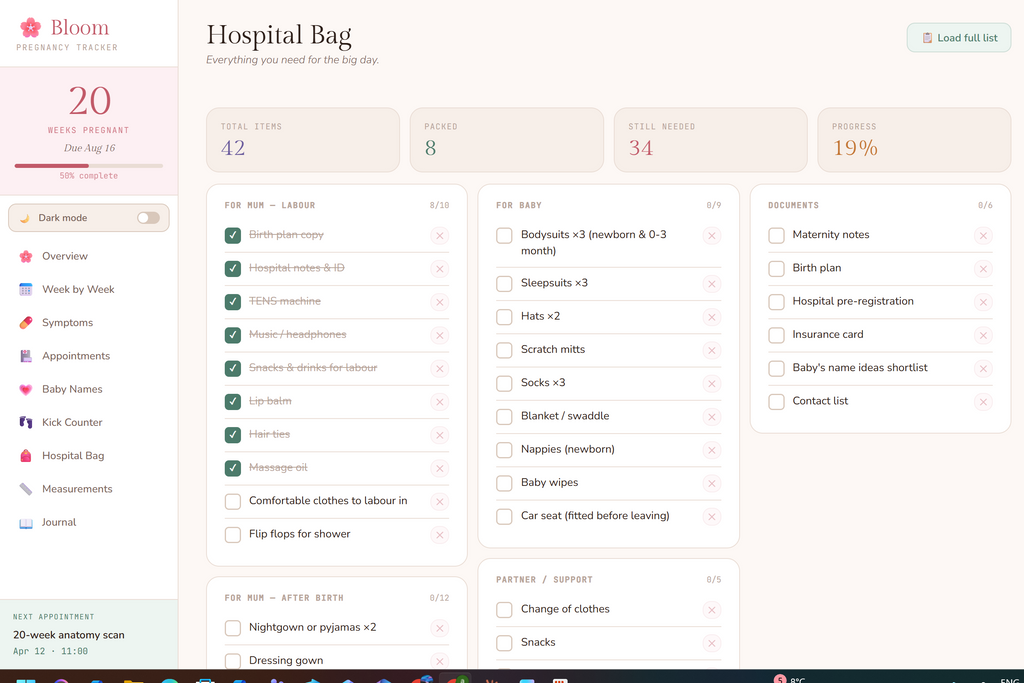
Task: Delete the Contact list item
Action: point(983,402)
